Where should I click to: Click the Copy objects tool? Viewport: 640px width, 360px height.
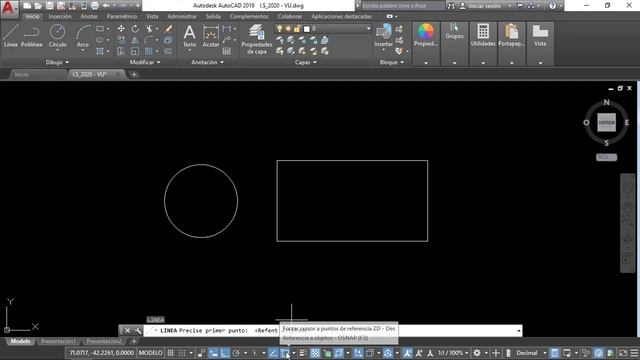[x=121, y=40]
